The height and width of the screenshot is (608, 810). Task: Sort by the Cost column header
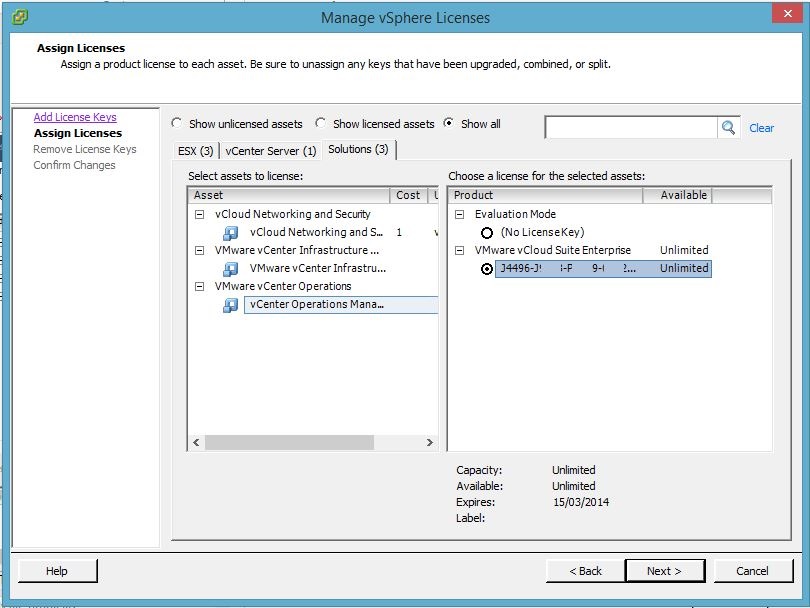point(409,195)
